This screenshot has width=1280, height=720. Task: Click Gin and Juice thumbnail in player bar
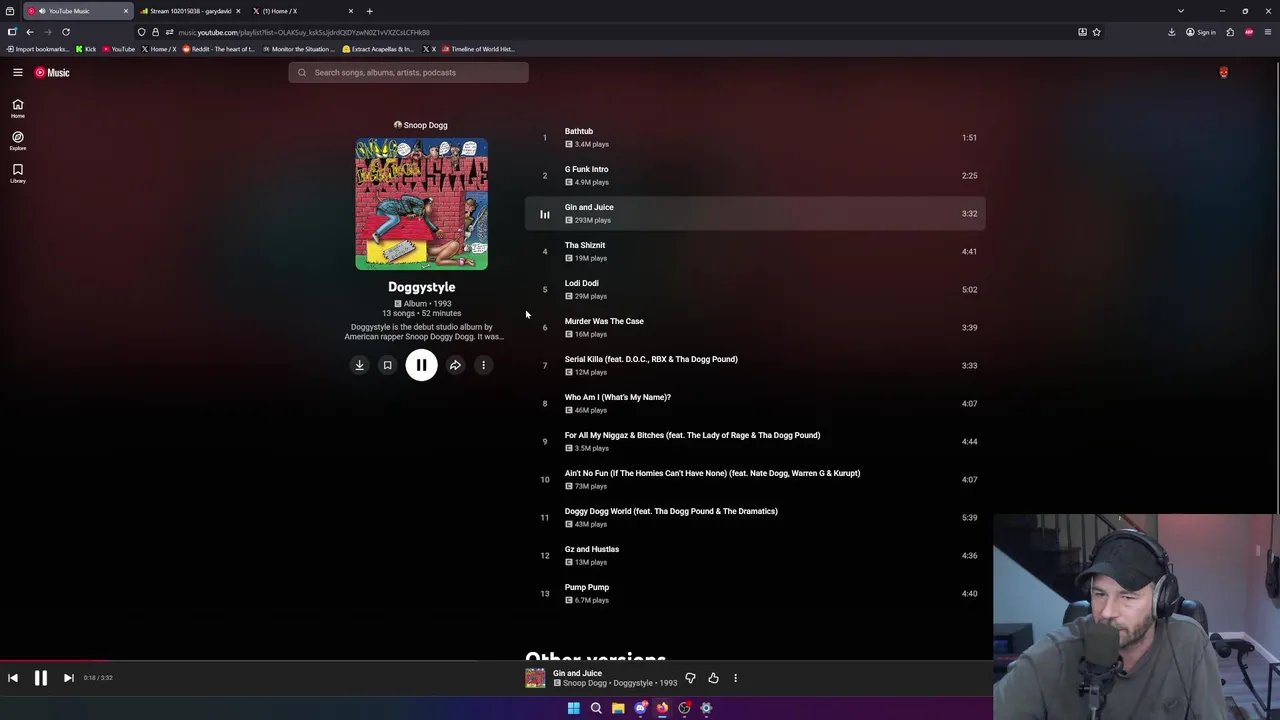tap(535, 678)
